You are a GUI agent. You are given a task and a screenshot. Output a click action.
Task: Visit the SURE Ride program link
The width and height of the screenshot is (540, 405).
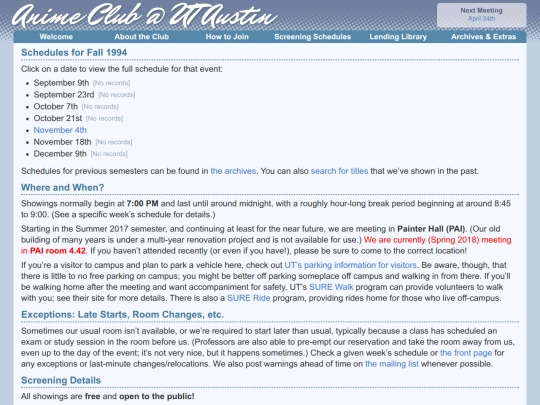(x=249, y=298)
